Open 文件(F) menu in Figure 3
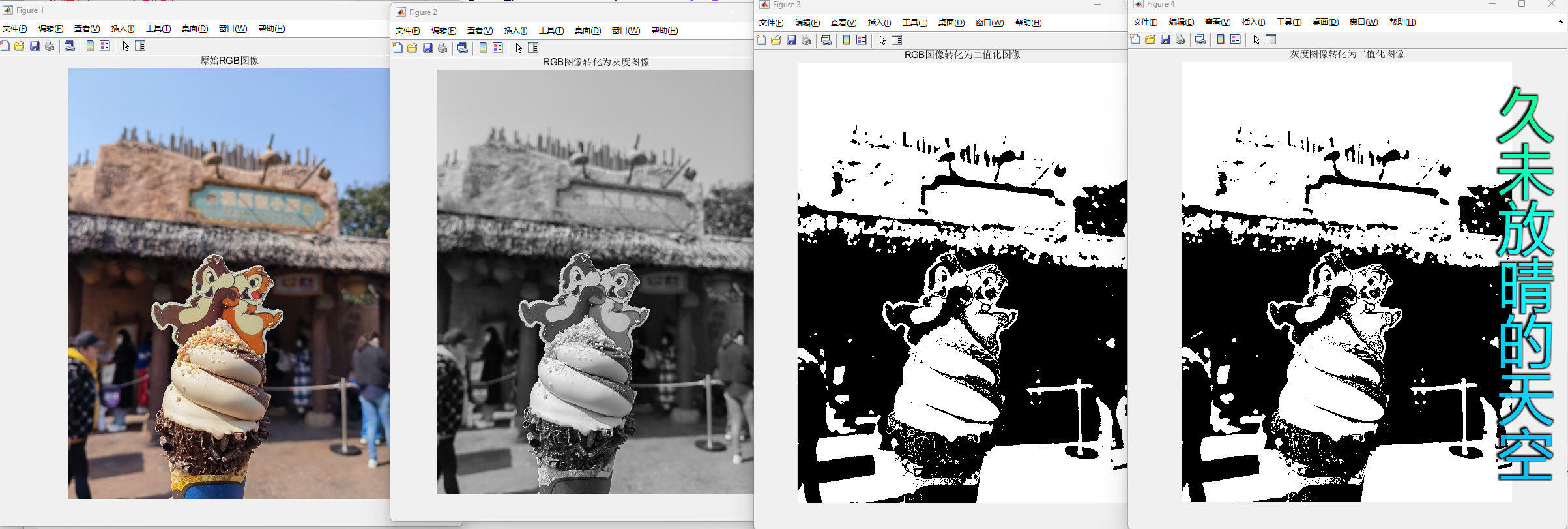1568x529 pixels. (771, 23)
